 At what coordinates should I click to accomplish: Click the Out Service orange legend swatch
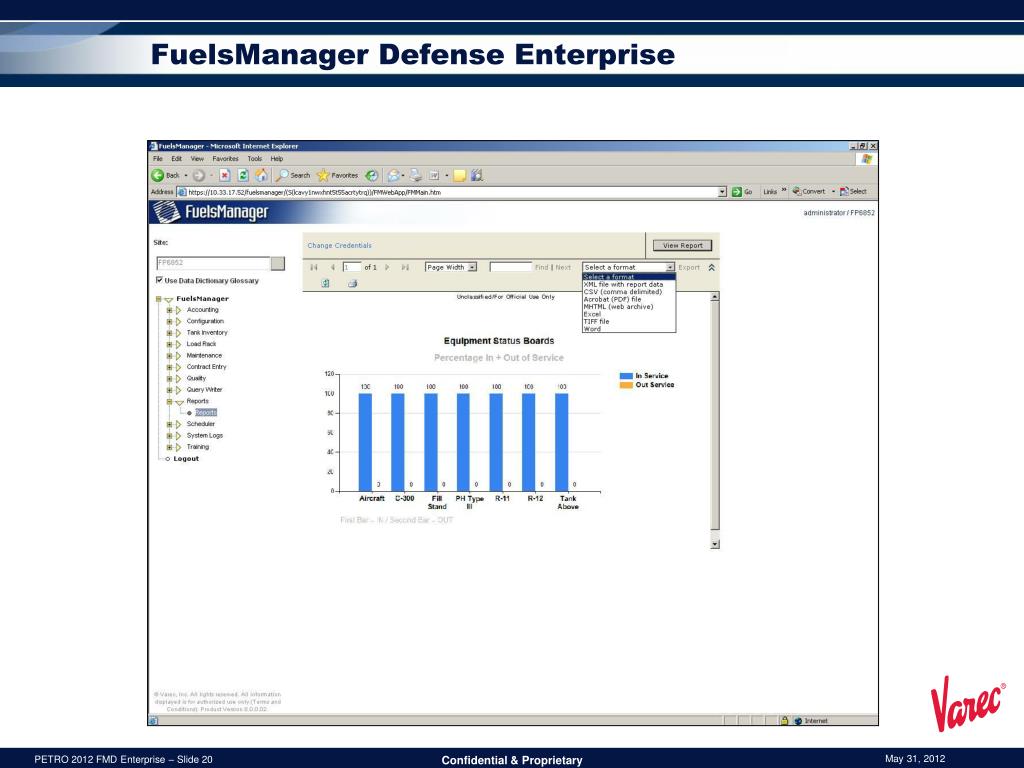pyautogui.click(x=626, y=385)
